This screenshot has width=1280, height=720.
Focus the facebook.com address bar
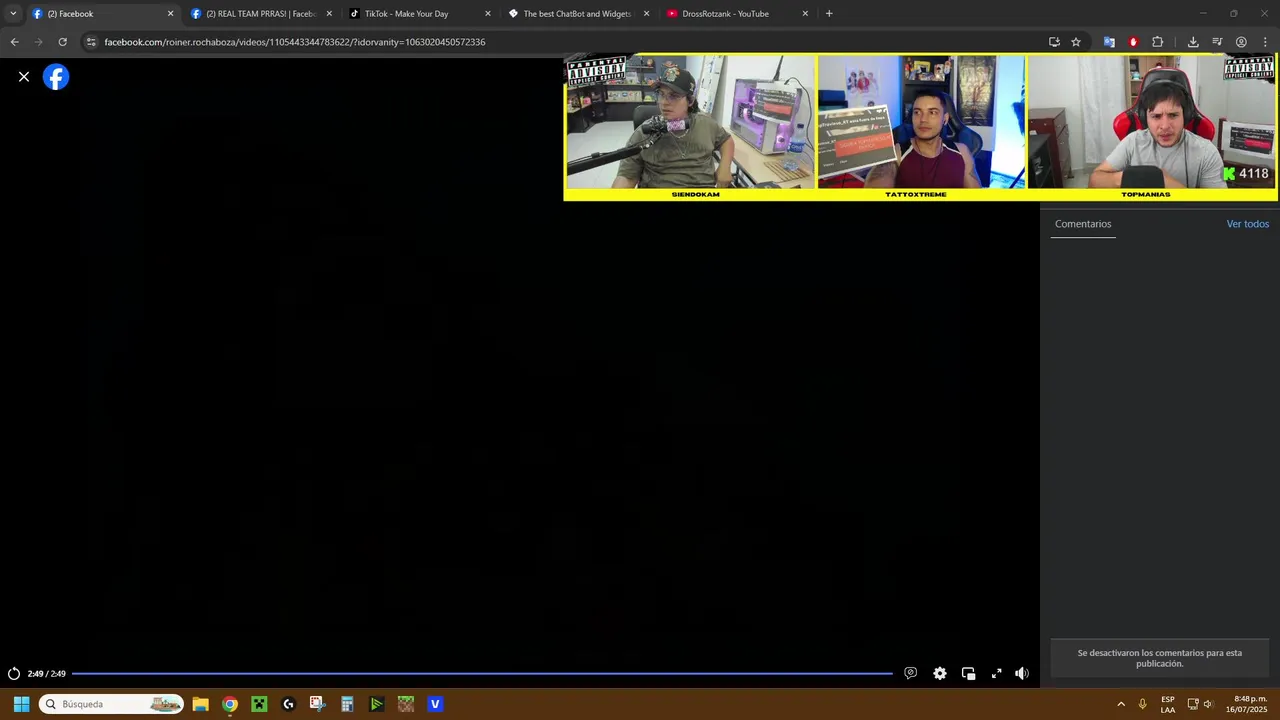560,42
